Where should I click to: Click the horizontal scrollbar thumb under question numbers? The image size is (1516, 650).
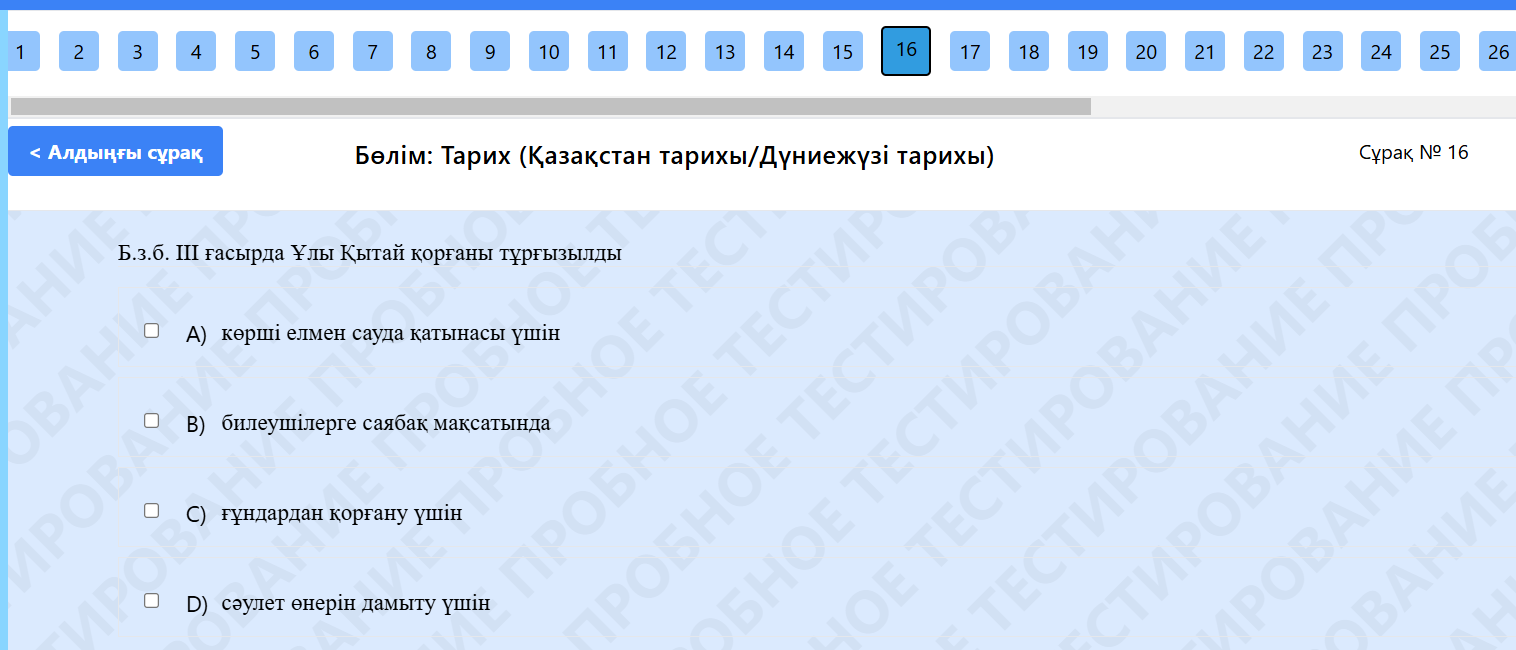coord(550,106)
